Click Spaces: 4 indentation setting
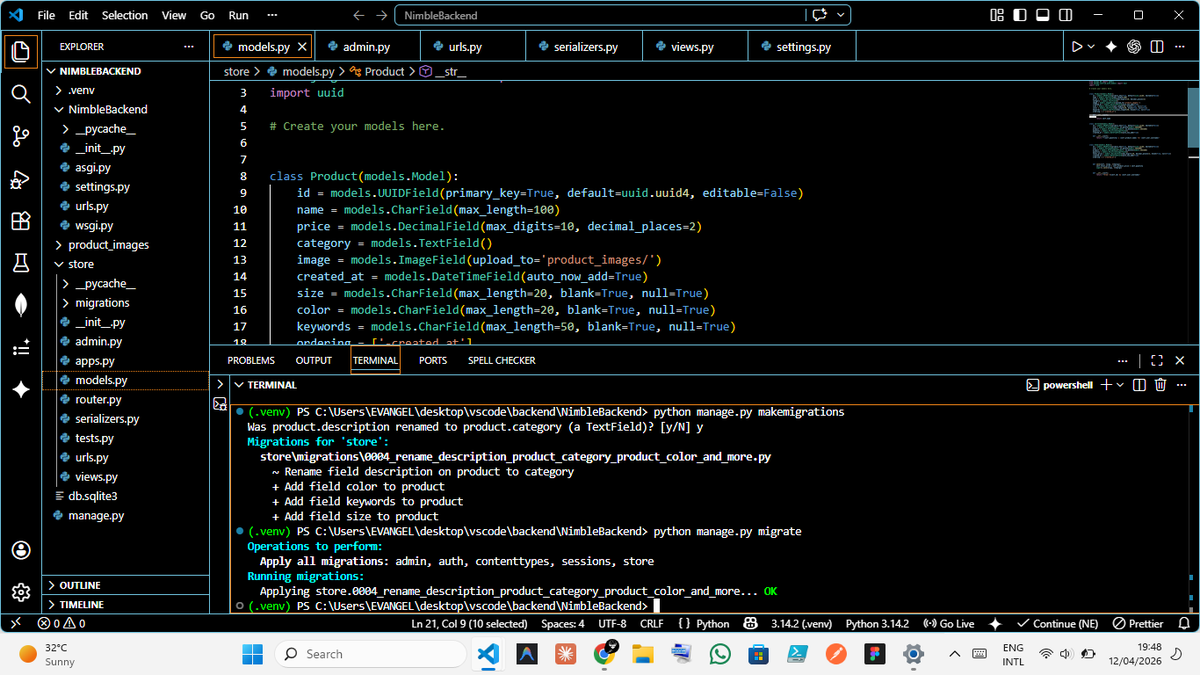 pyautogui.click(x=562, y=623)
